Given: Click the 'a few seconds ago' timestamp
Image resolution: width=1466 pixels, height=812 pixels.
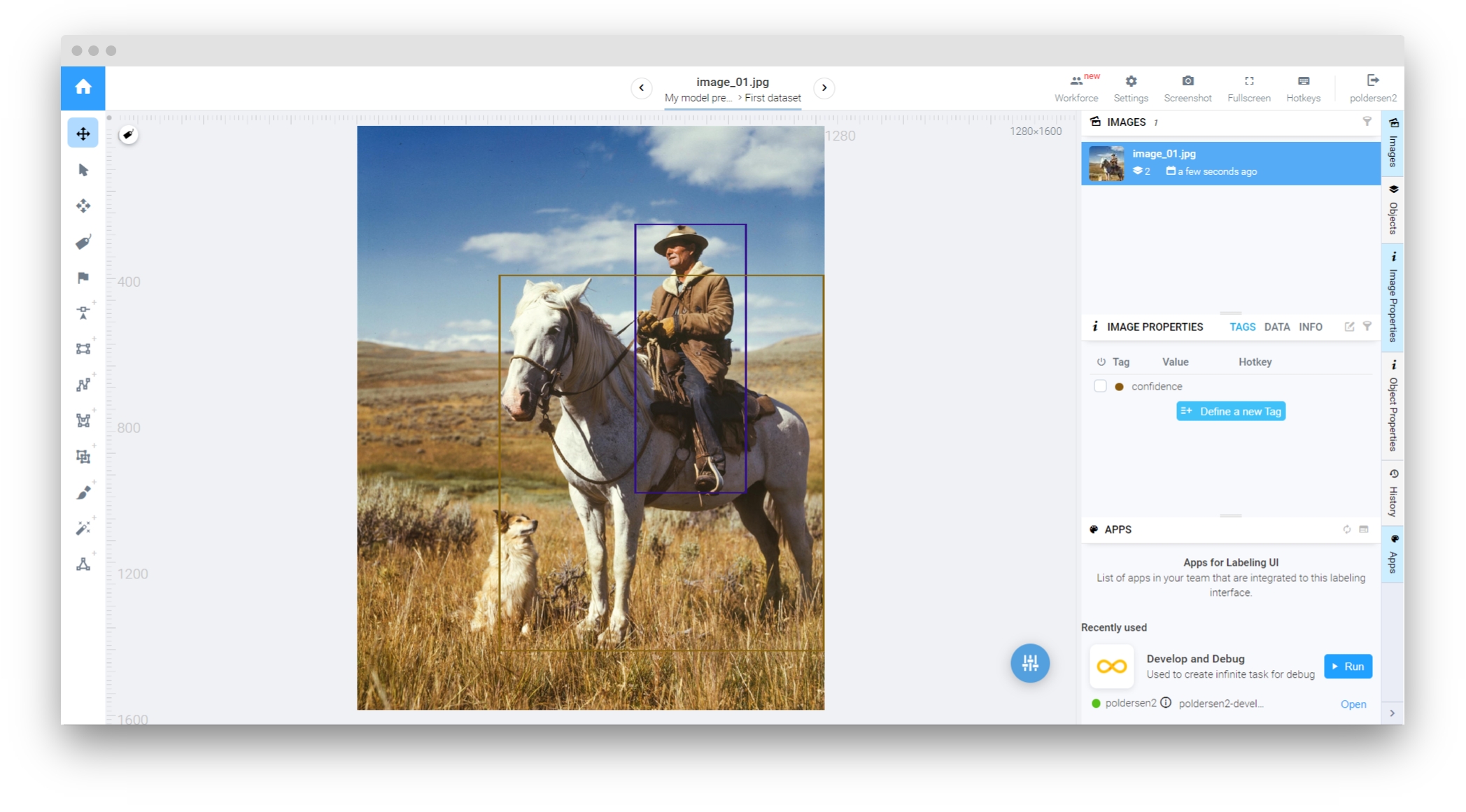Looking at the screenshot, I should tap(1217, 171).
